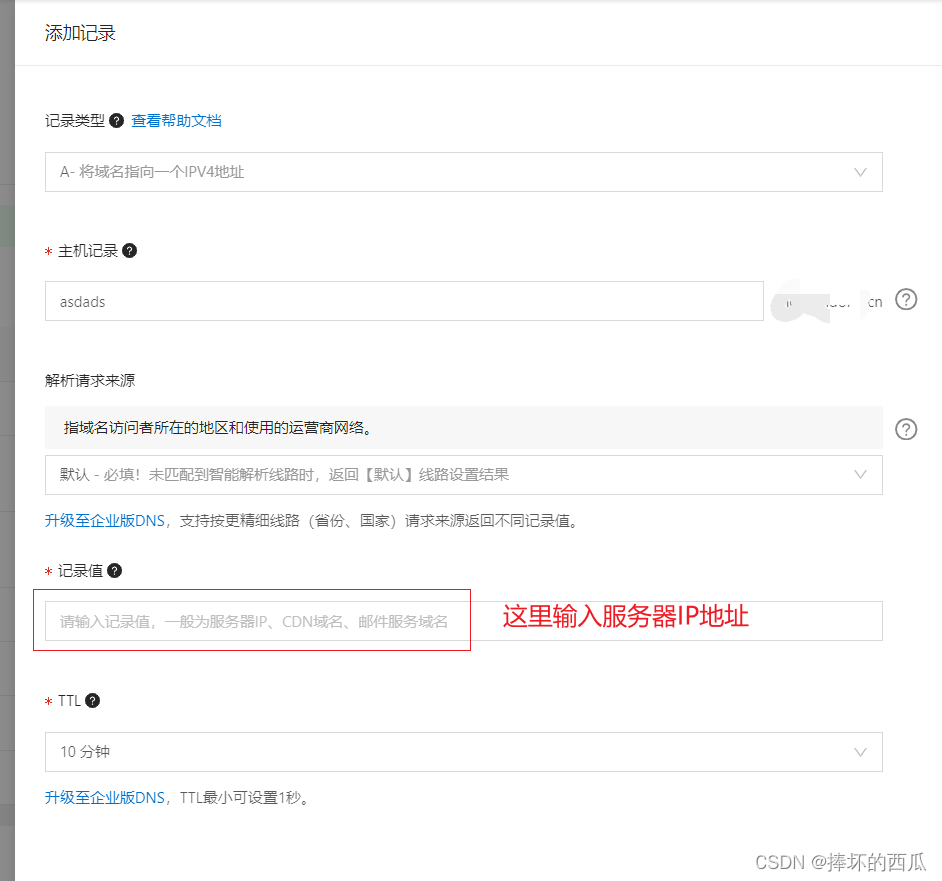Open 升级至企业版DNS link under TTL
This screenshot has width=942, height=881.
pos(105,797)
